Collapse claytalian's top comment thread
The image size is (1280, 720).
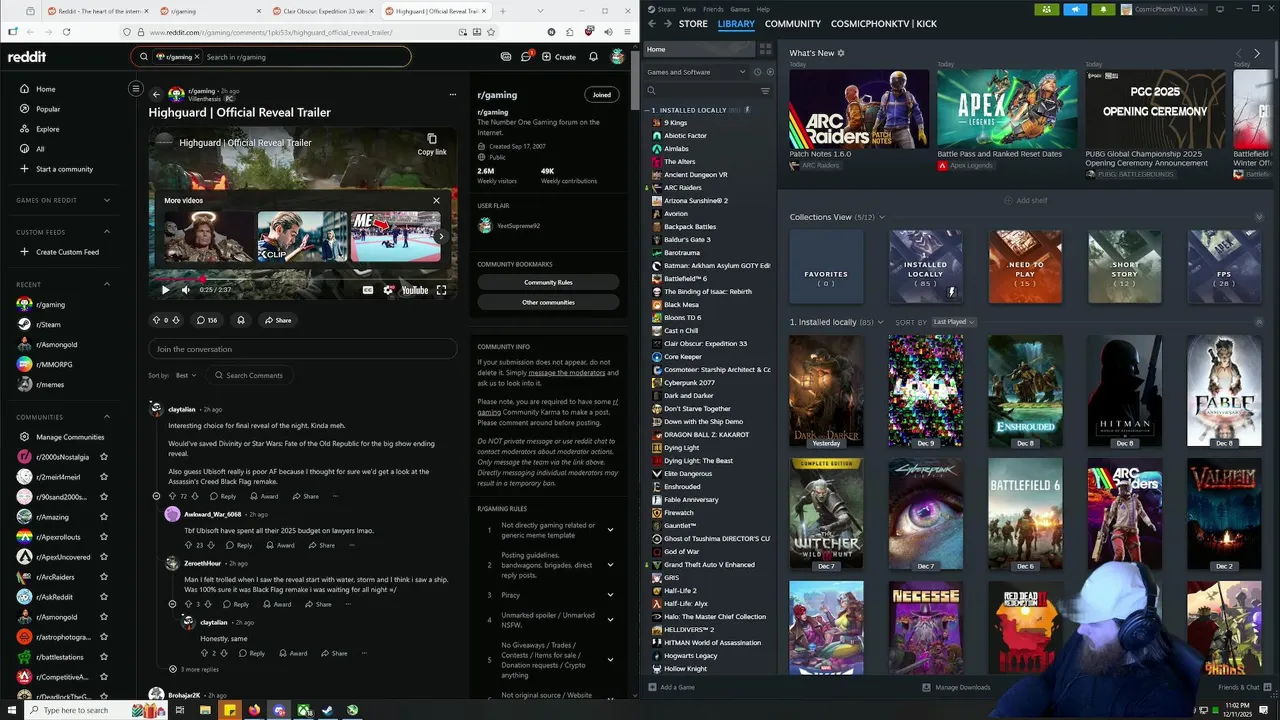(156, 496)
